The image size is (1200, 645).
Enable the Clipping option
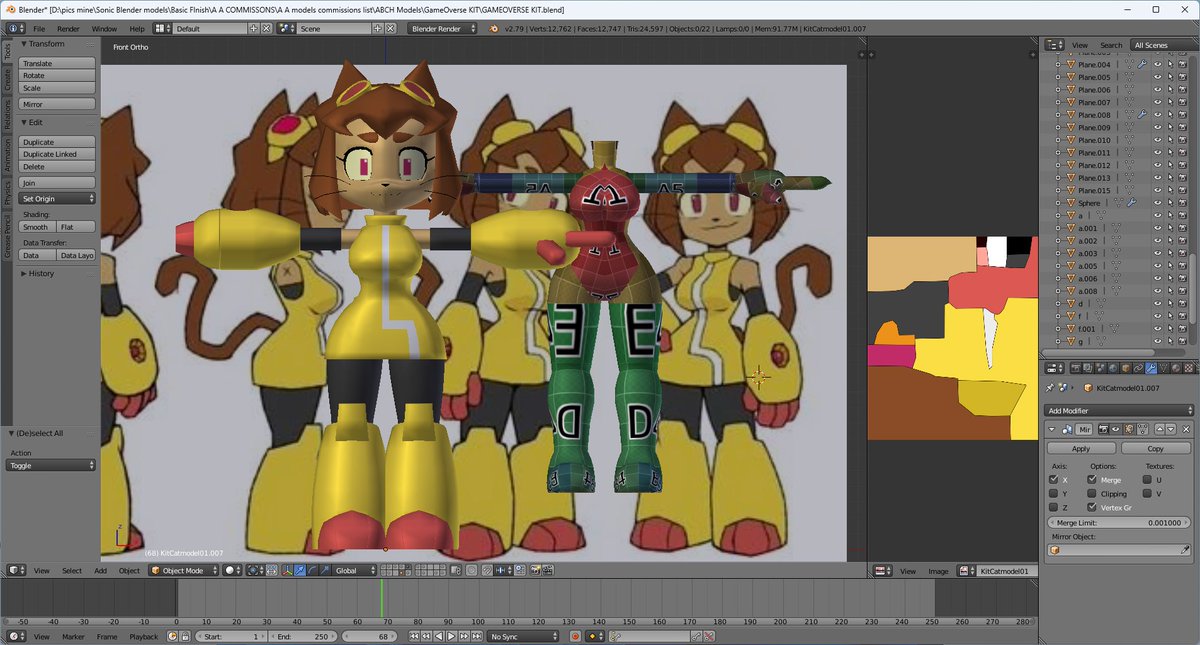coord(1091,493)
